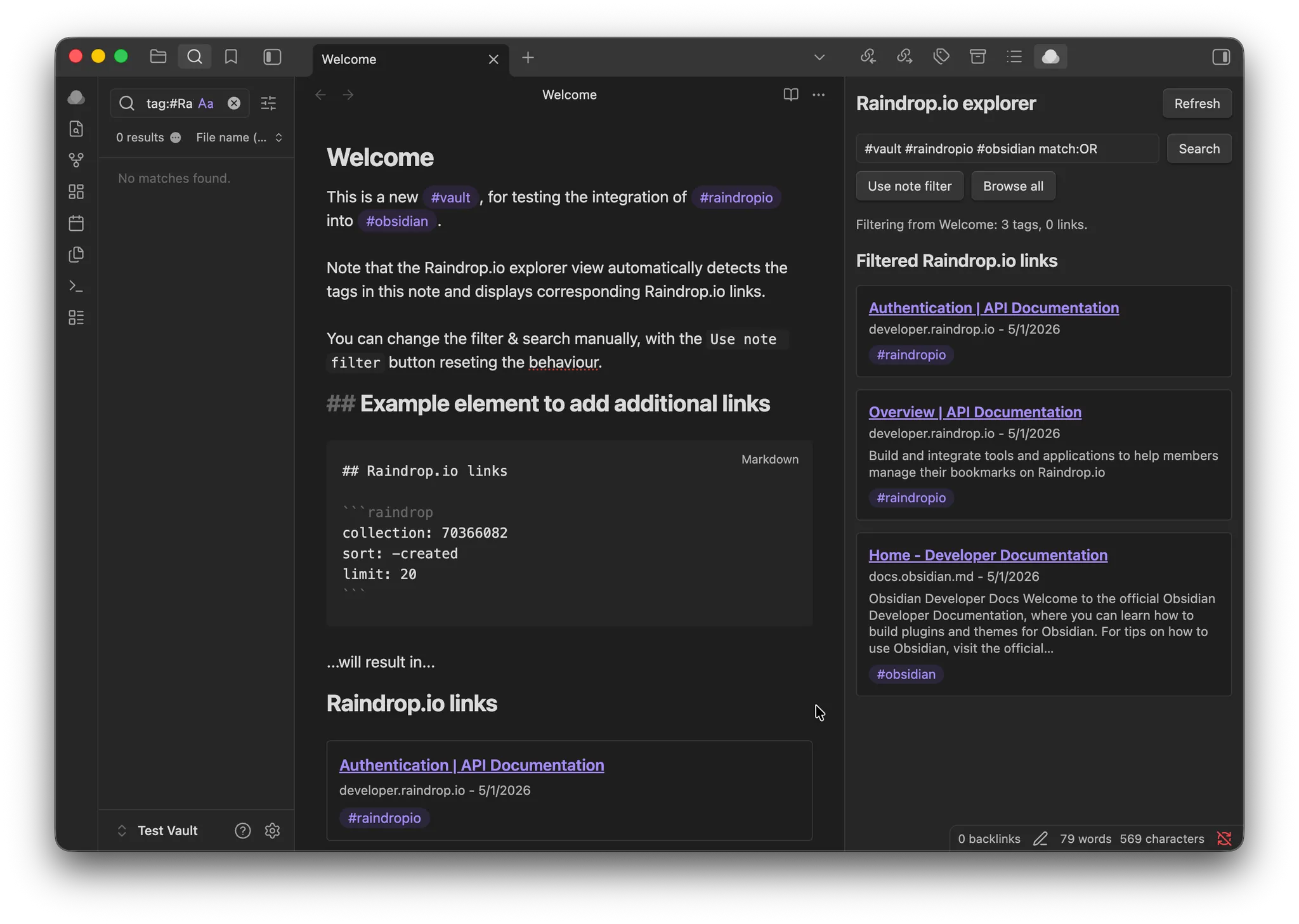1299x924 pixels.
Task: Toggle the right sidebar panel icon
Action: coord(1221,57)
